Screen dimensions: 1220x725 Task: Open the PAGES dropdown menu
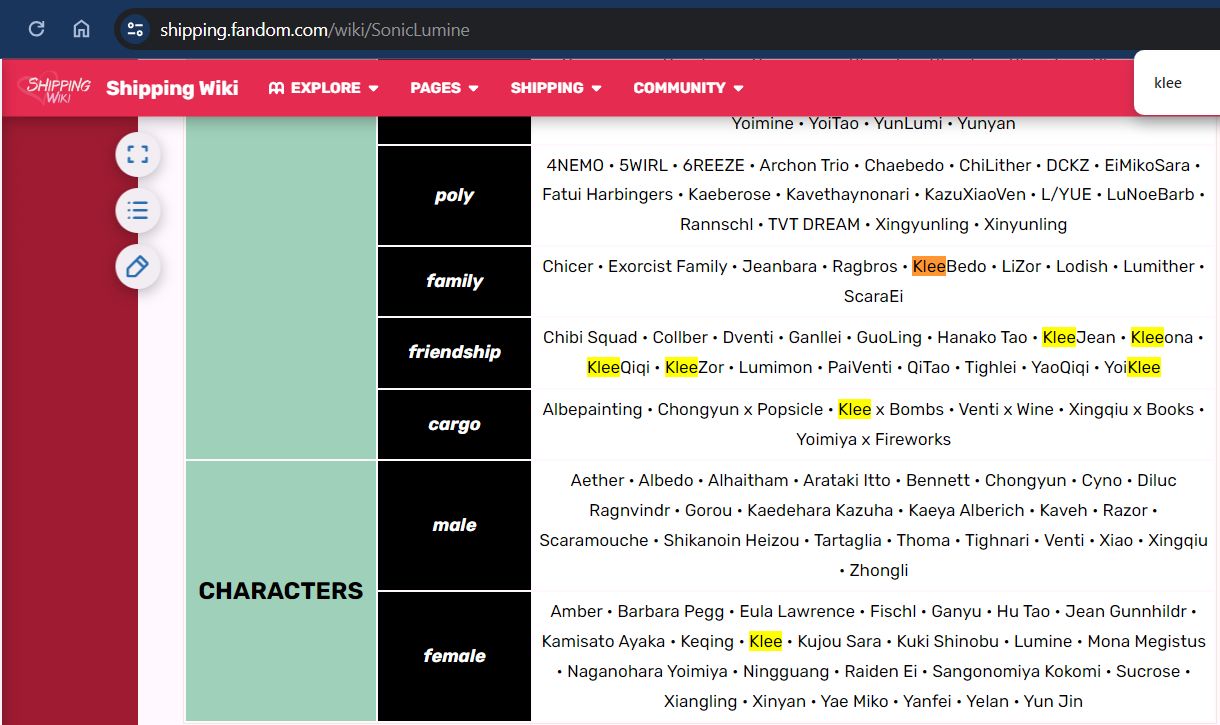tap(444, 88)
